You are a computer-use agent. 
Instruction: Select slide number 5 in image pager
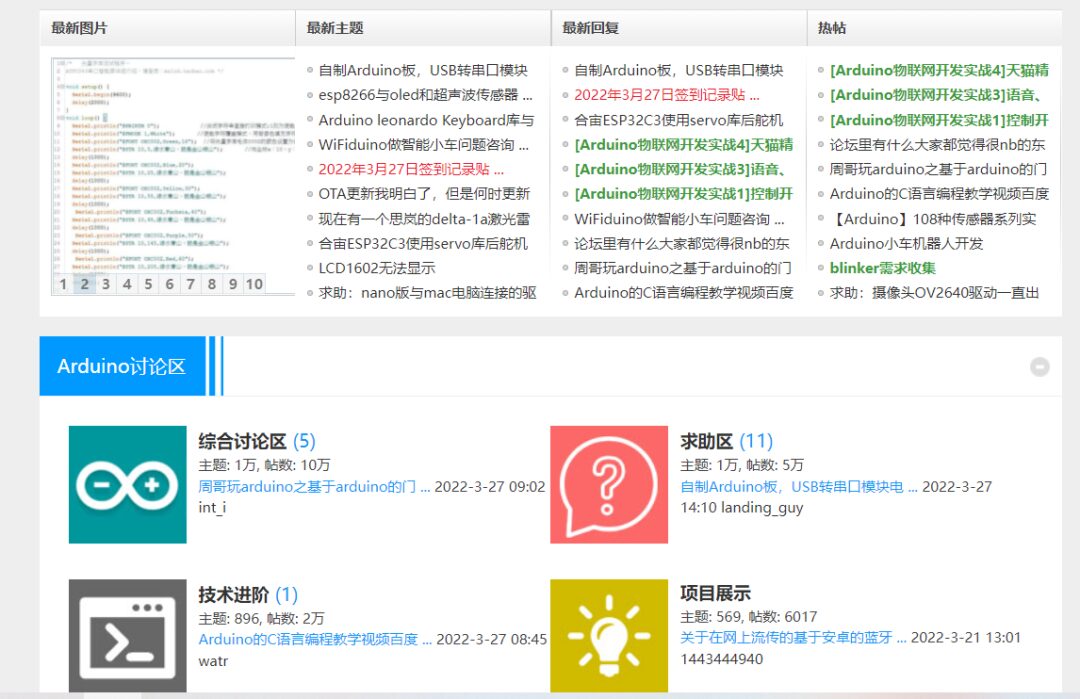point(148,284)
